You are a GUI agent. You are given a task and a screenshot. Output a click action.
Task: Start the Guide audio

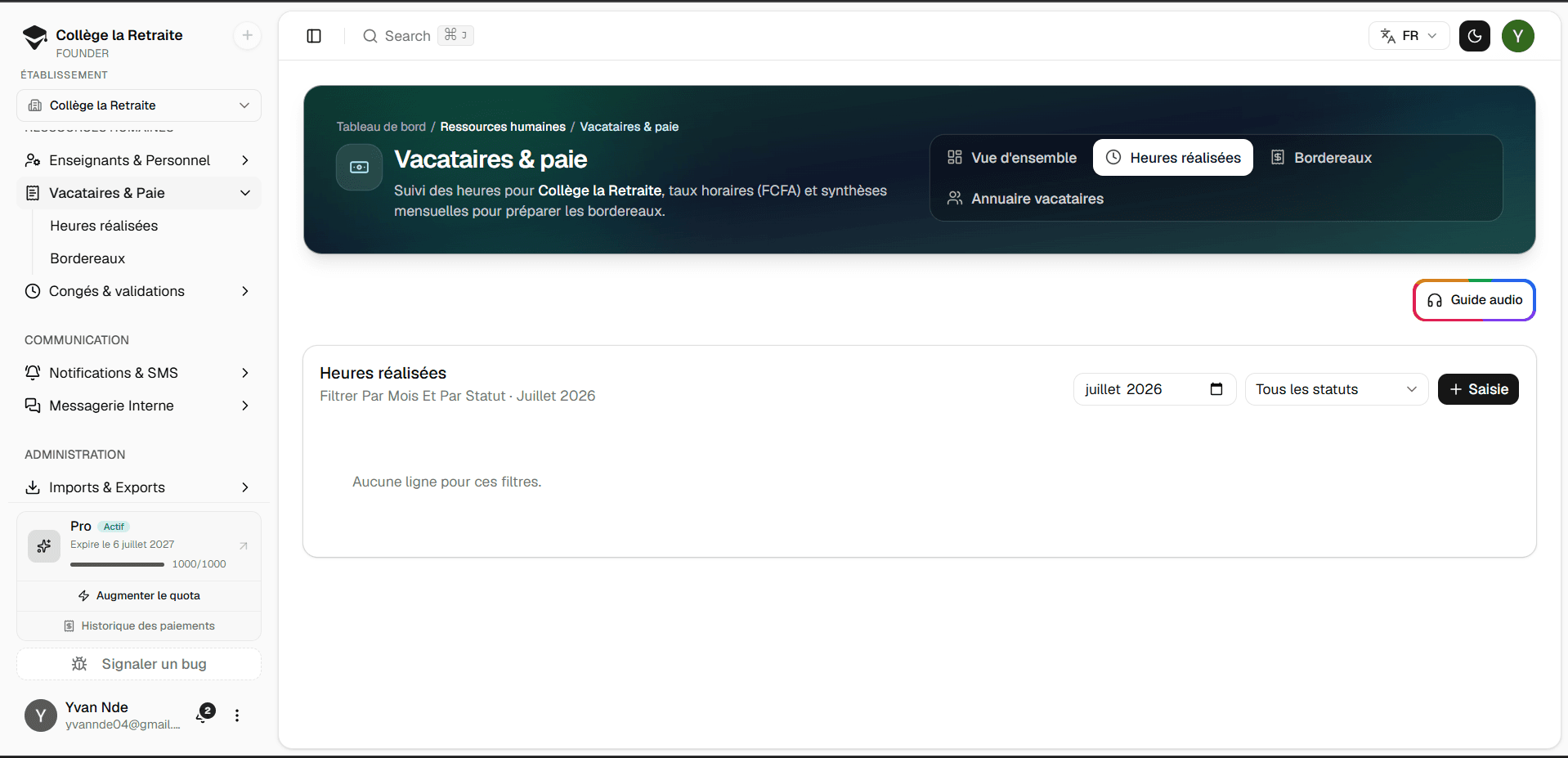(1474, 300)
